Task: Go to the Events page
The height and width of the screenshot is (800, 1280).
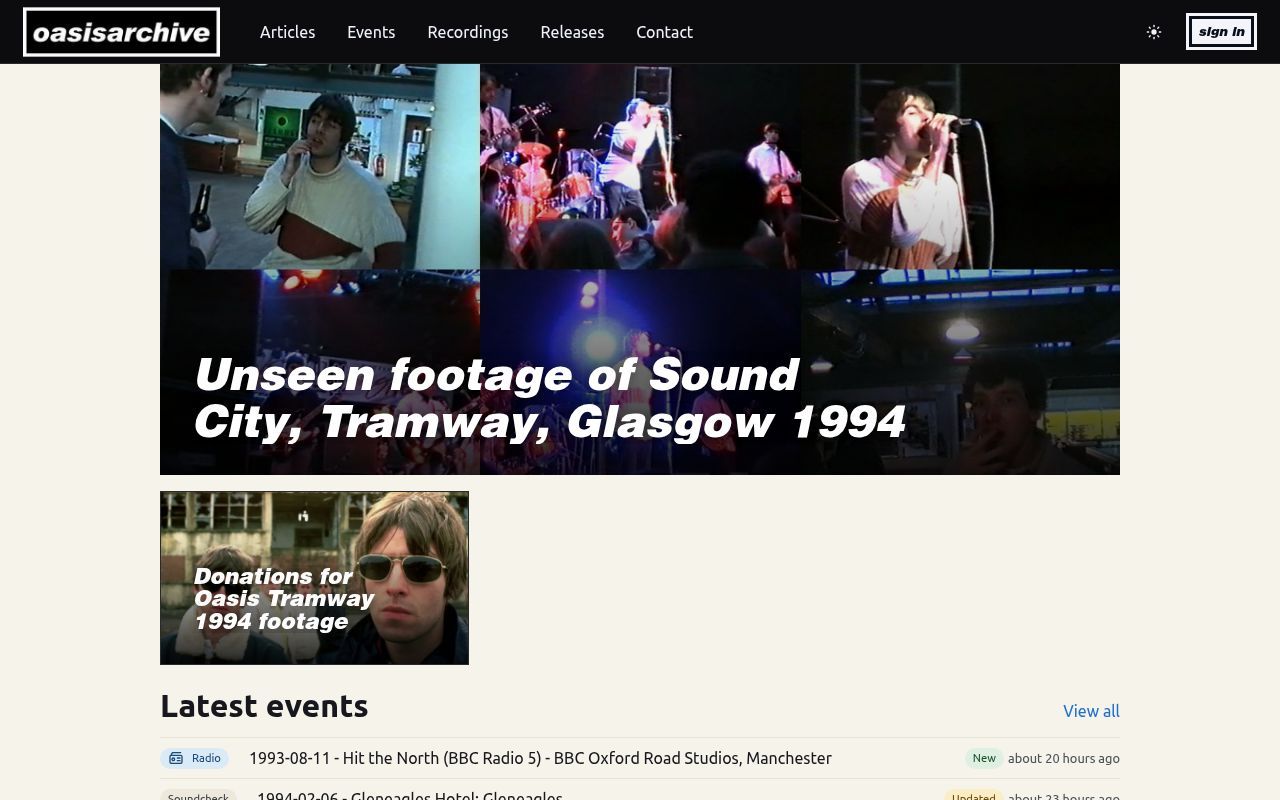Action: point(371,32)
